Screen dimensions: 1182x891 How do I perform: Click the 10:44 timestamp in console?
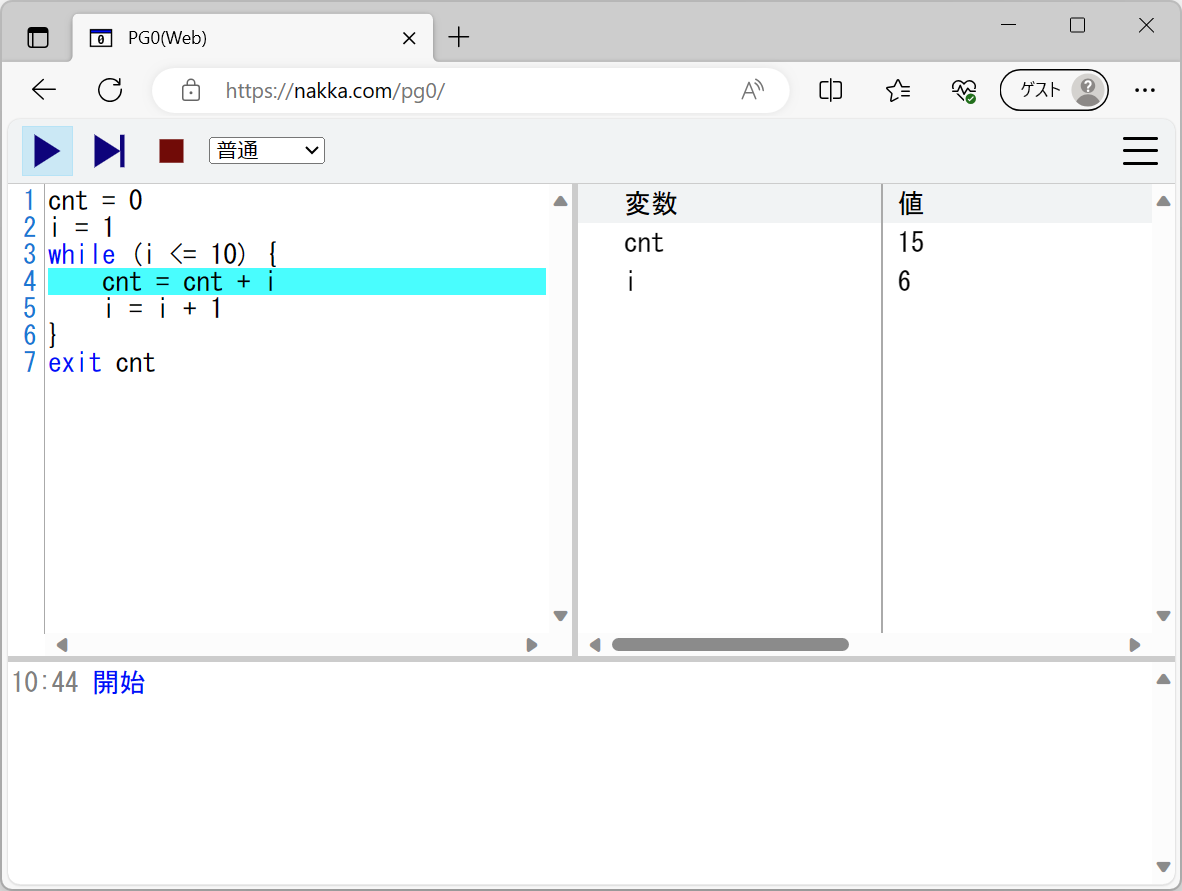pos(45,682)
